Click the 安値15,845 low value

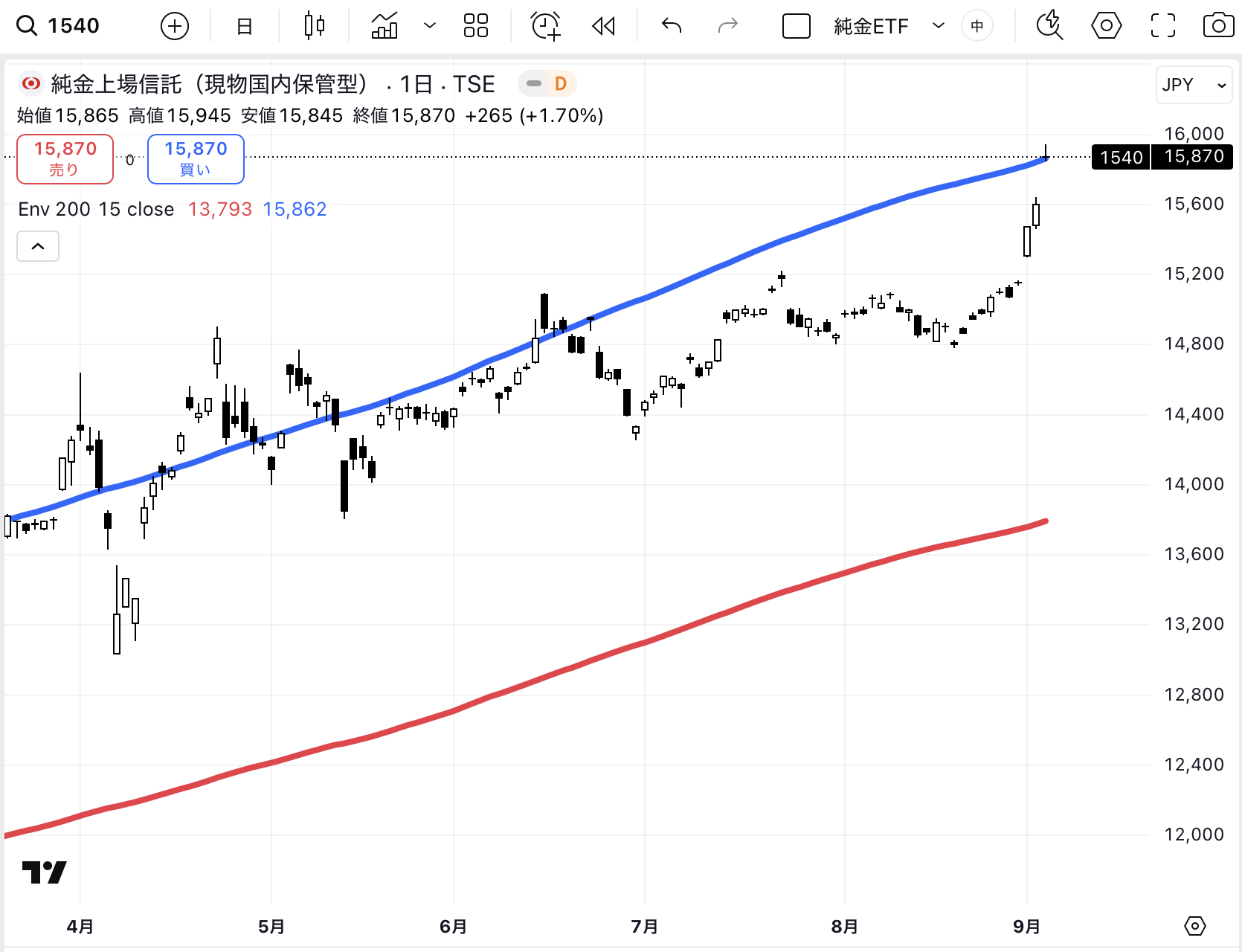coord(292,116)
